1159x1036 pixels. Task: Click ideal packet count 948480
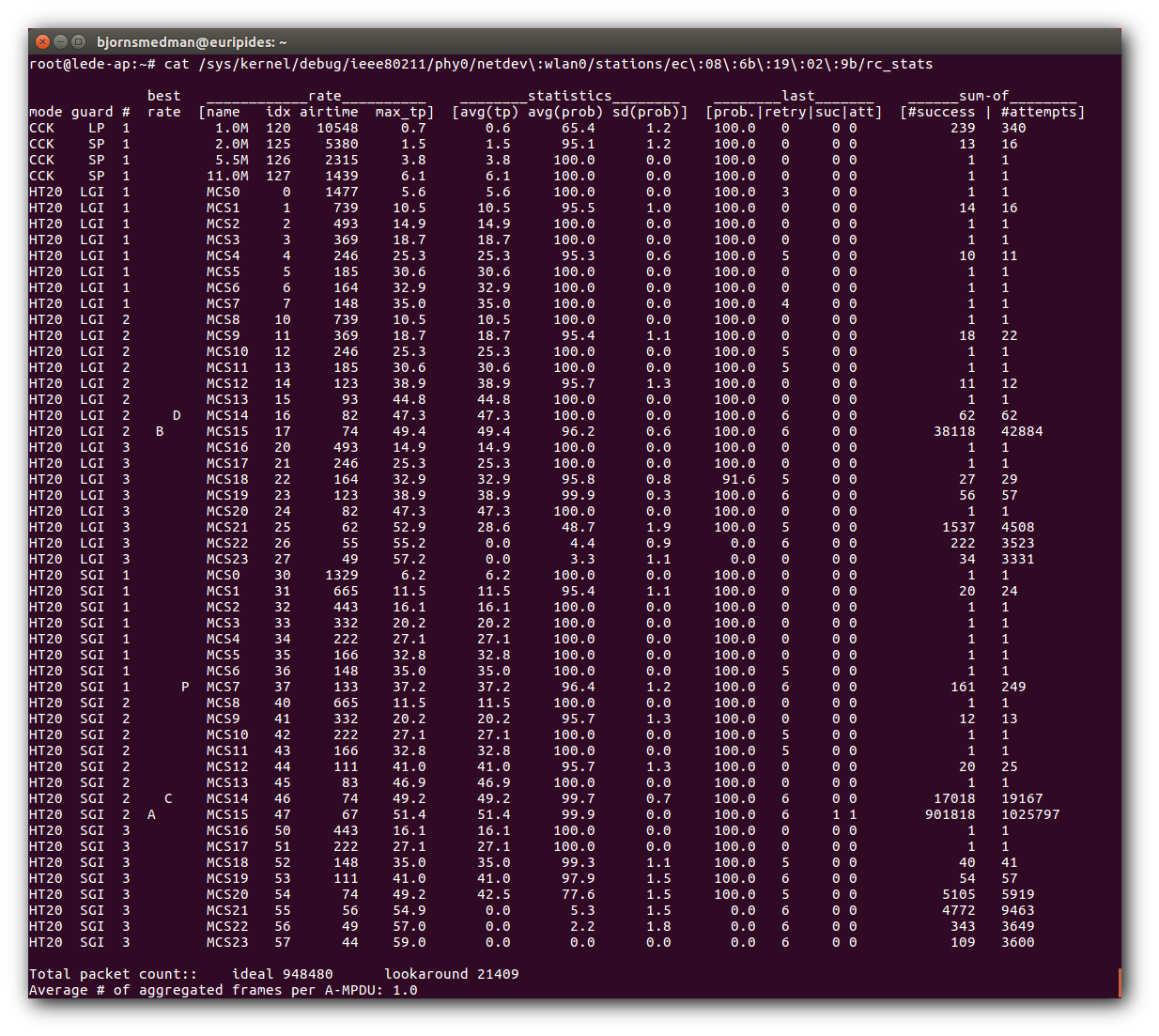308,974
